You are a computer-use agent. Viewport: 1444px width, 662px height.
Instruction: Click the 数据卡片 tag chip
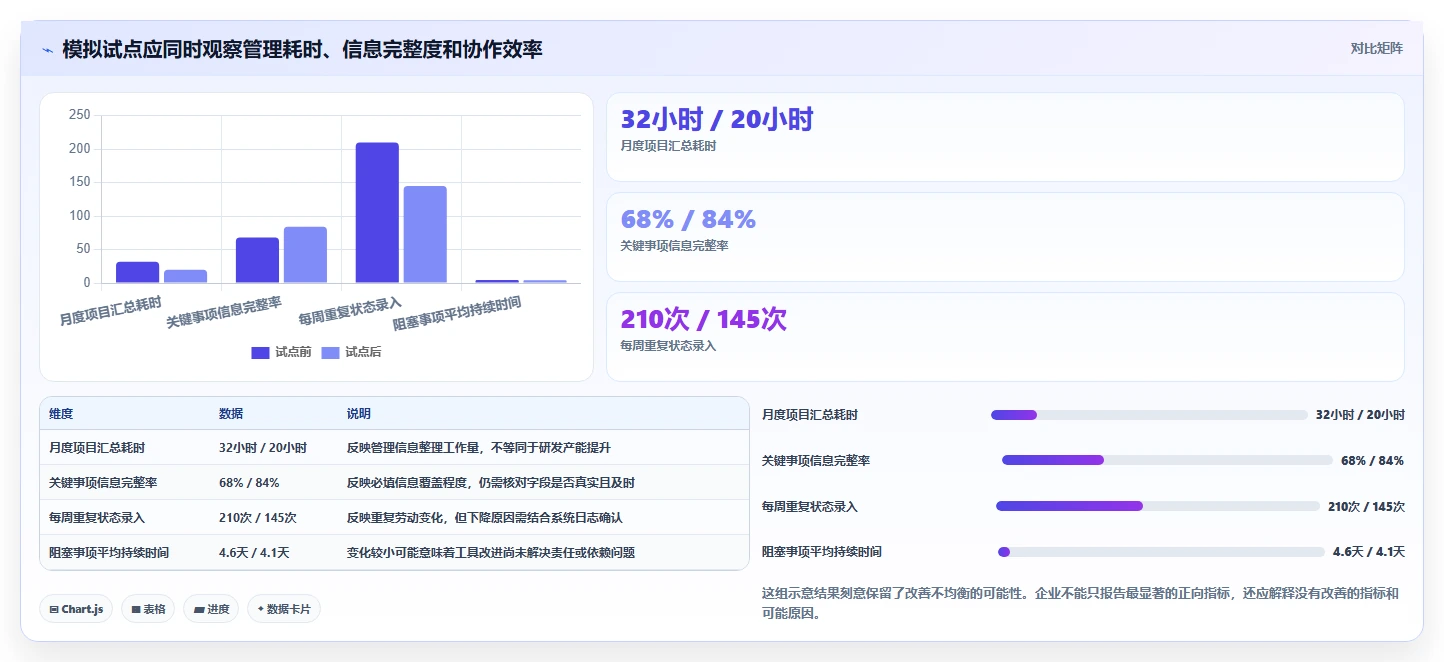pos(284,609)
